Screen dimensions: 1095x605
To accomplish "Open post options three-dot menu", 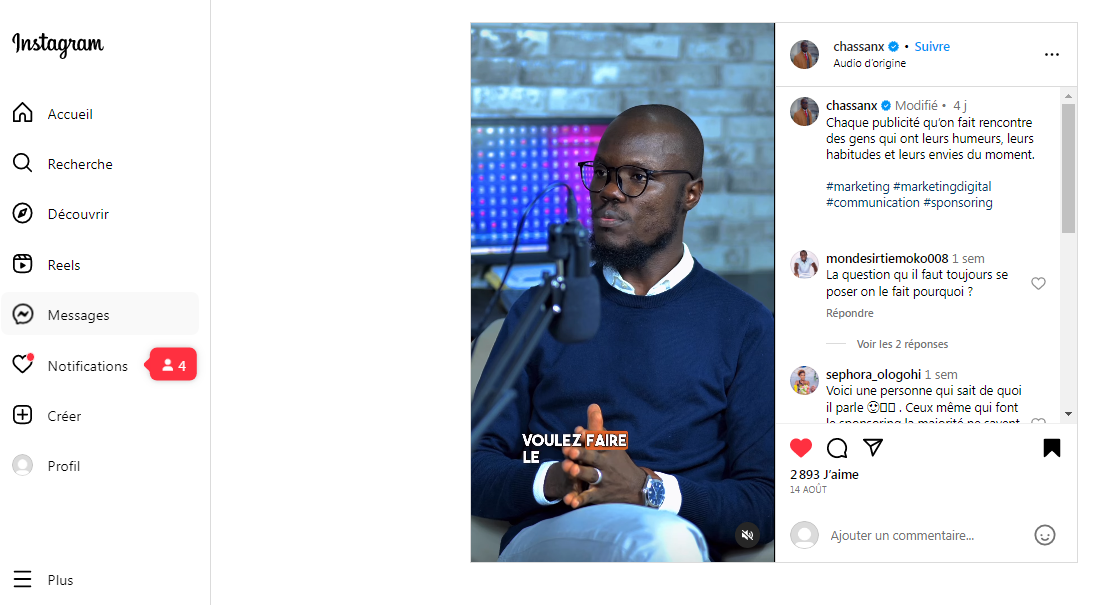I will click(1052, 54).
